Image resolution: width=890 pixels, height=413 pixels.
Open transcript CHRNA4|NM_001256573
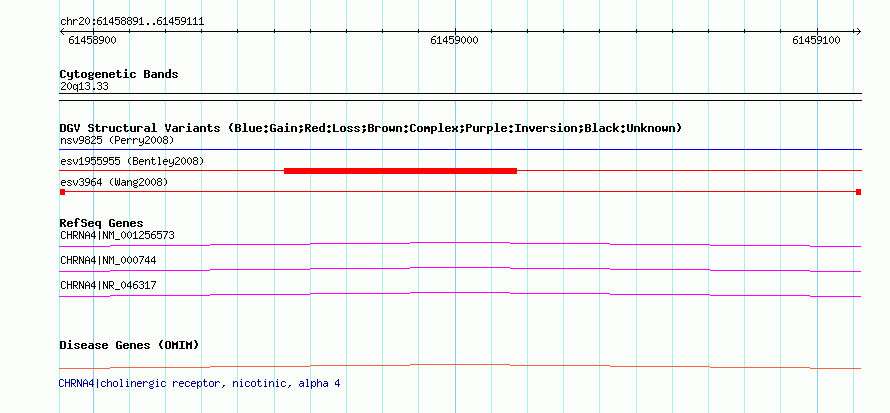[x=117, y=235]
